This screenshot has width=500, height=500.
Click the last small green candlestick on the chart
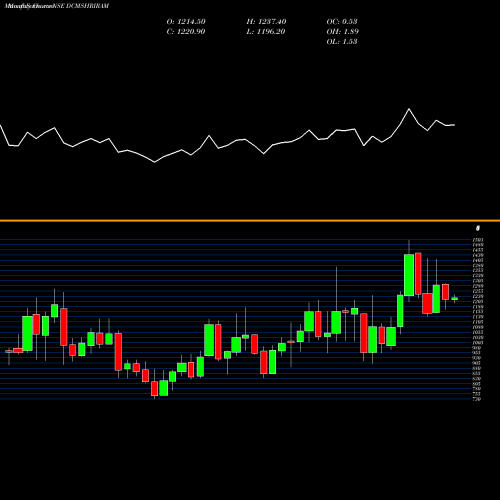[x=455, y=299]
